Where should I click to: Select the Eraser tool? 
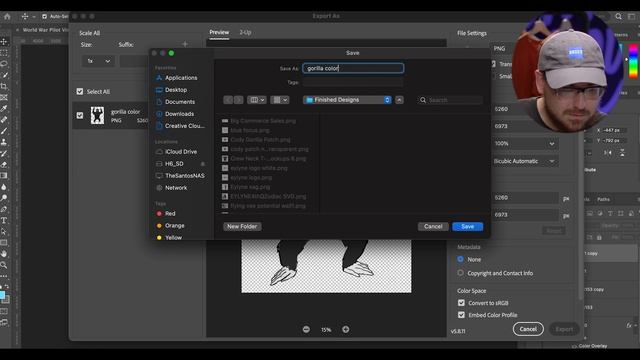coord(4,164)
